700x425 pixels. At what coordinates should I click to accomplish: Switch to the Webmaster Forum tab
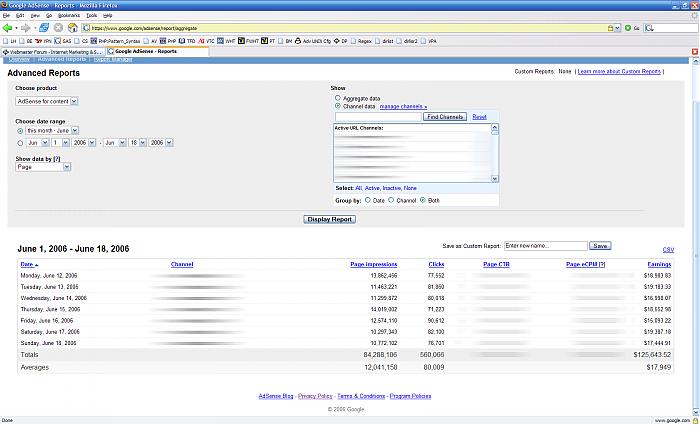pos(55,51)
